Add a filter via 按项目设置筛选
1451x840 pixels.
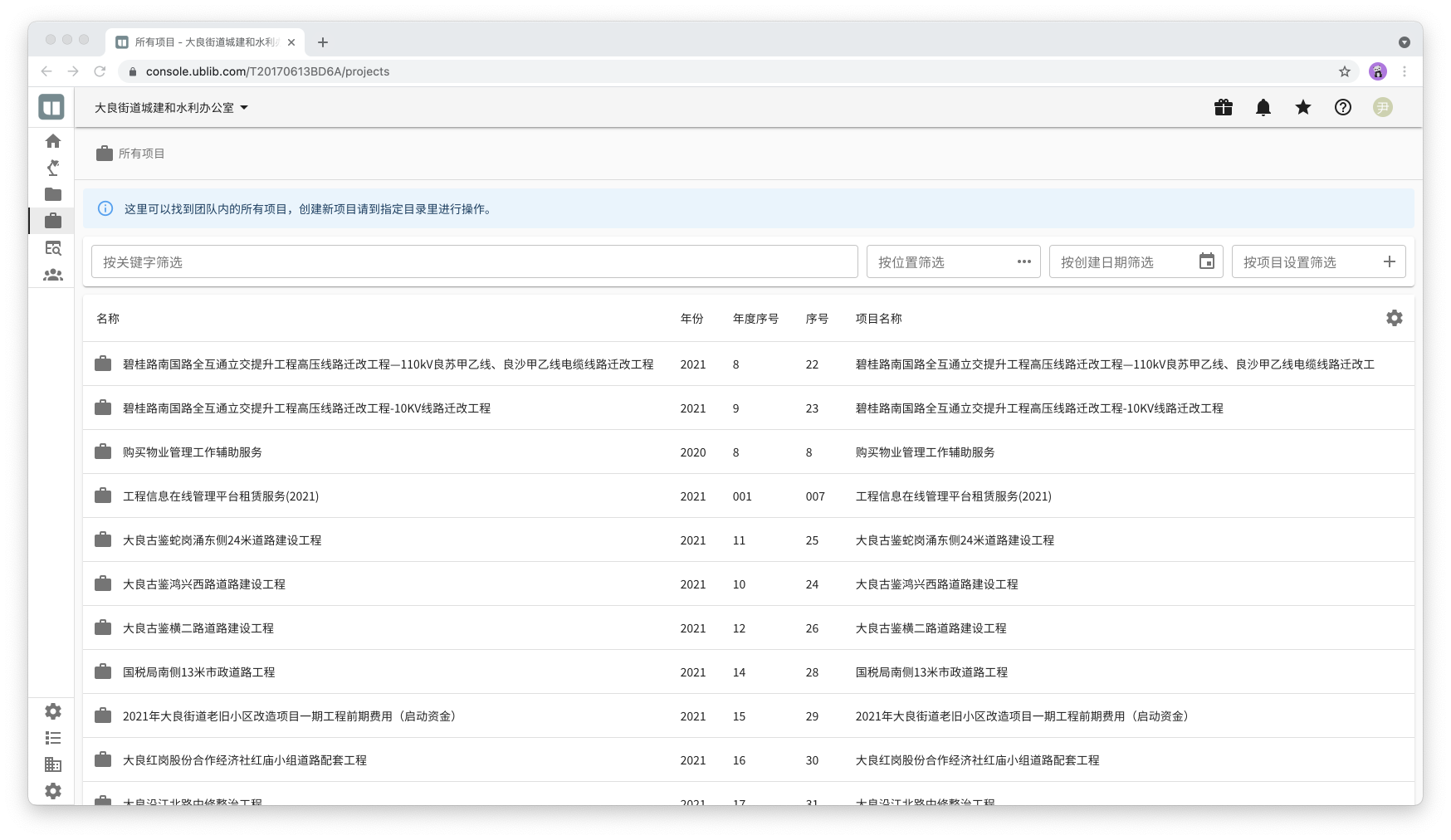[x=1389, y=262]
